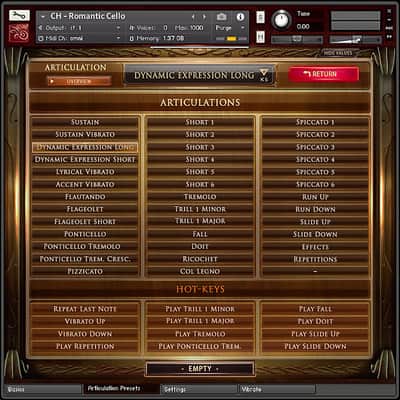Select the Play Tremolo hot-key
The image size is (400, 400).
(x=200, y=334)
